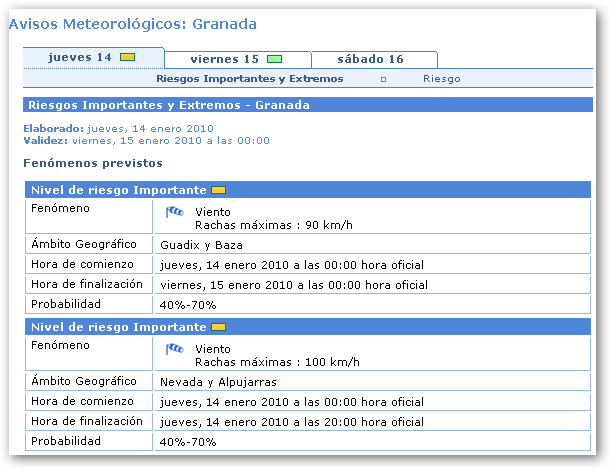This screenshot has width=610, height=469.
Task: Select the Guadix y Baza geographic area cell
Action: 202,245
